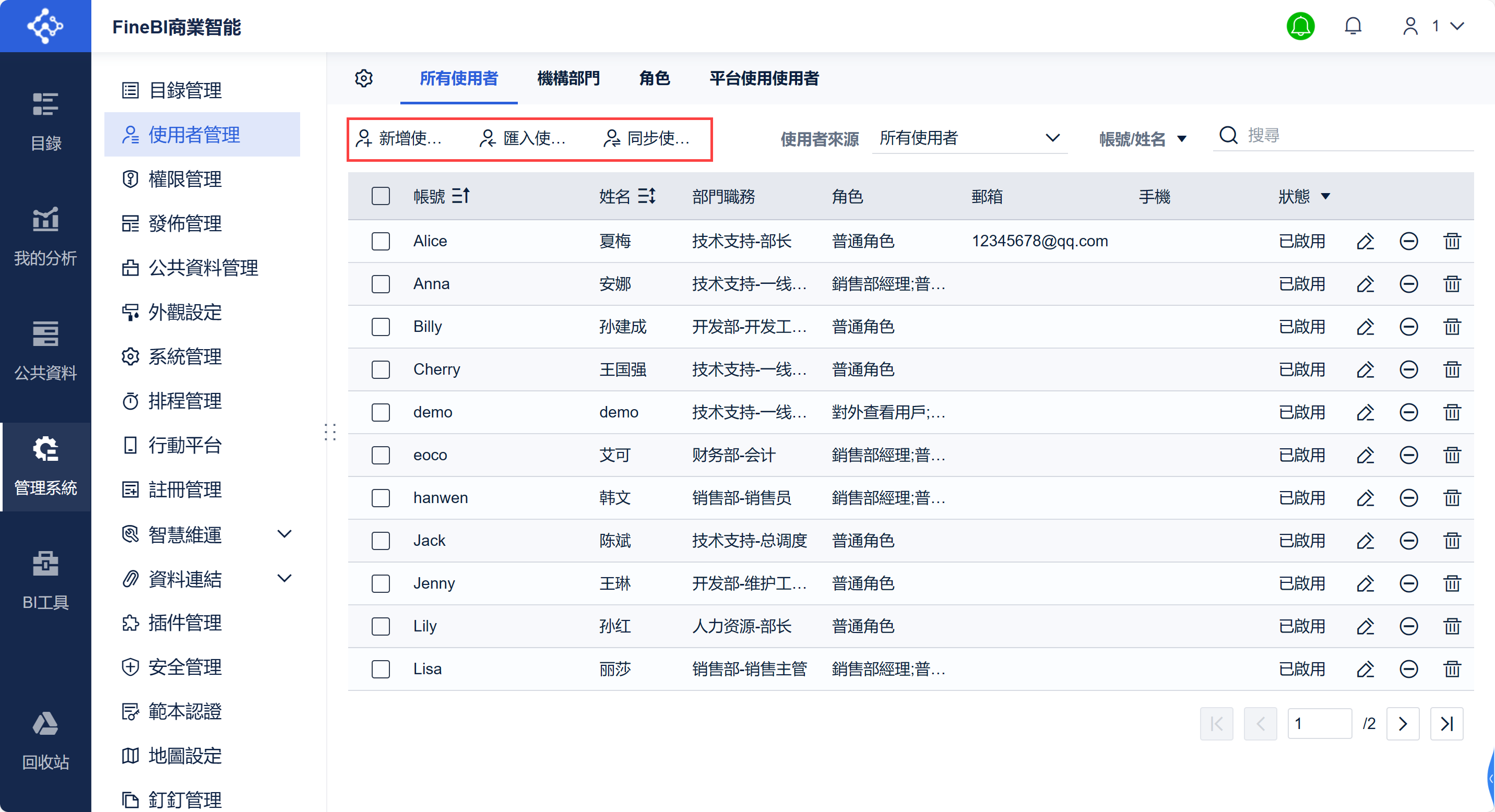
Task: Open the 帳號/姓名 search type dropdown
Action: (x=1142, y=139)
